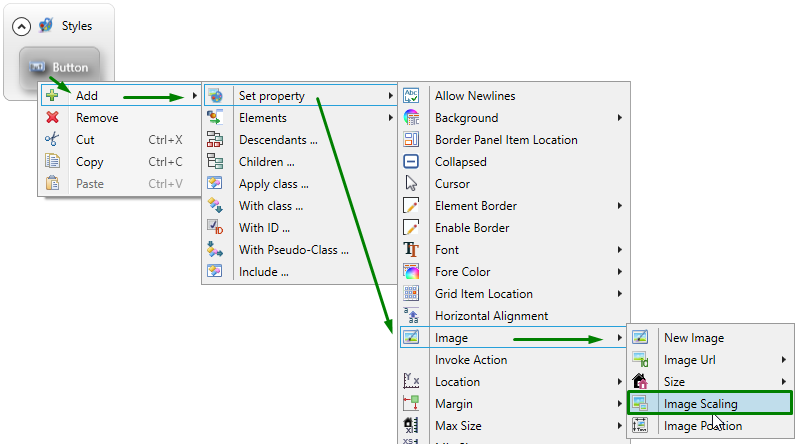Click the With ID icon
This screenshot has height=444, width=801.
click(215, 228)
